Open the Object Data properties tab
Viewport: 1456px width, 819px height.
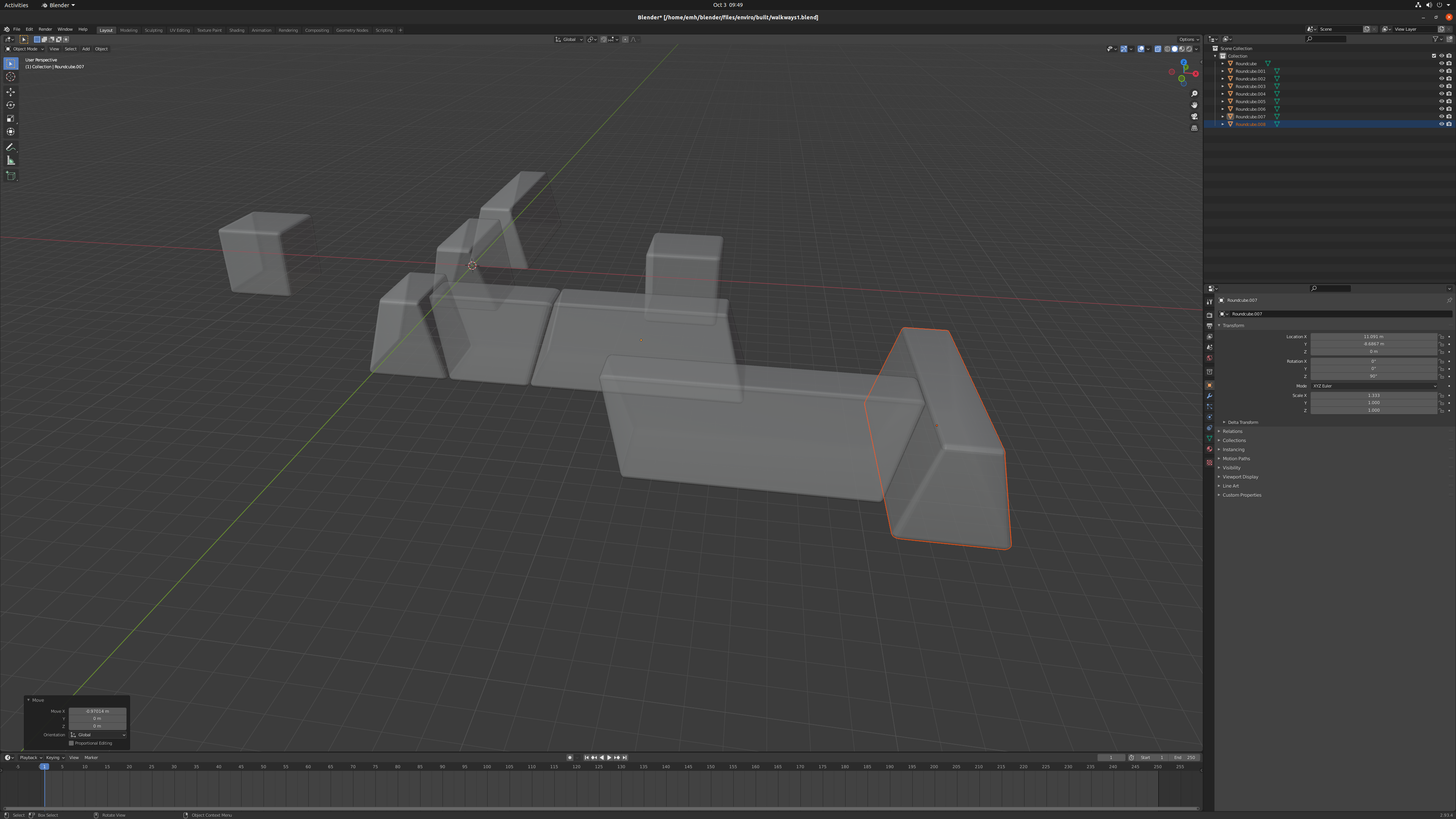[x=1210, y=439]
